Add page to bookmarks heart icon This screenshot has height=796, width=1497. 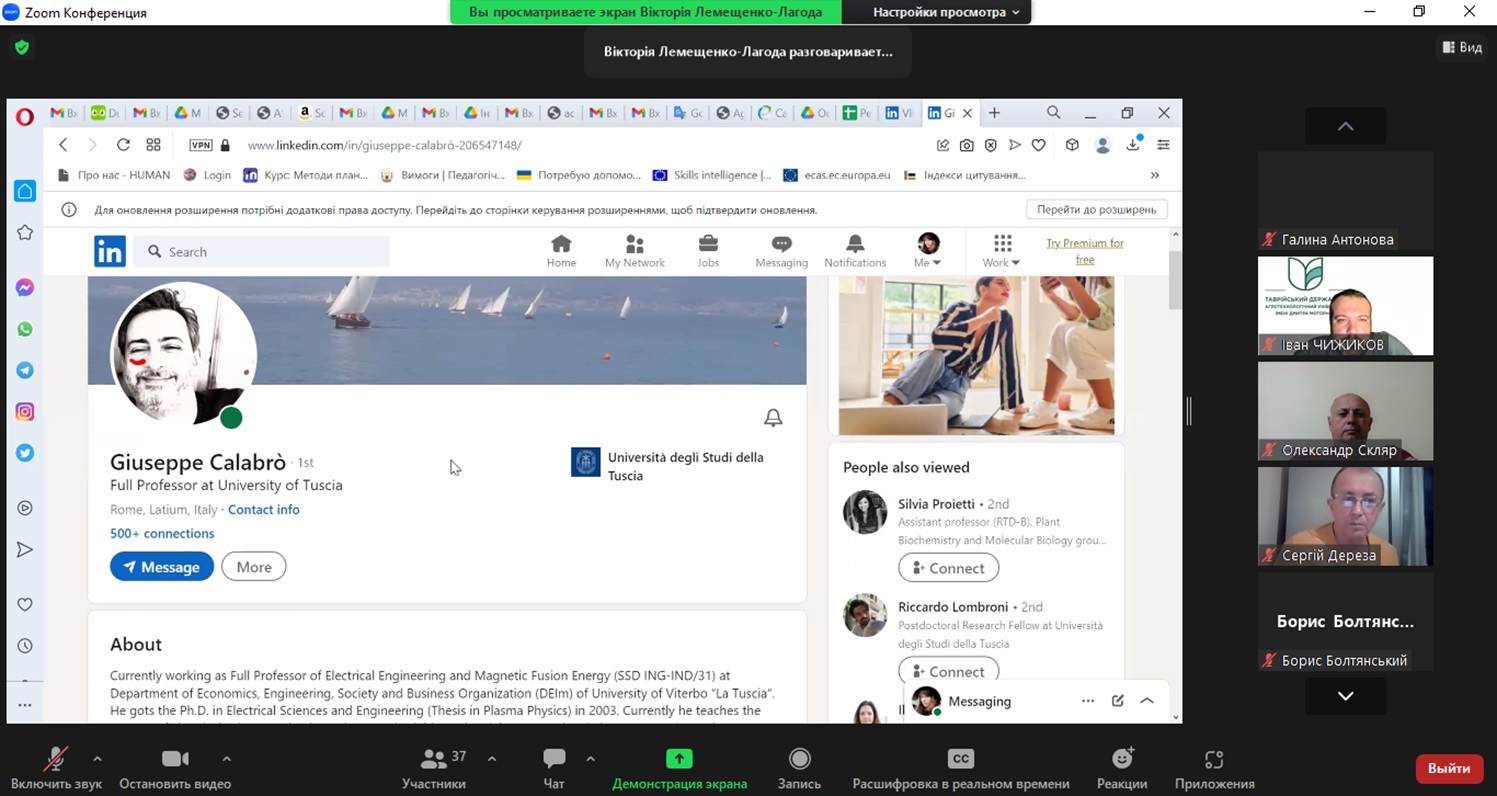(x=1039, y=145)
